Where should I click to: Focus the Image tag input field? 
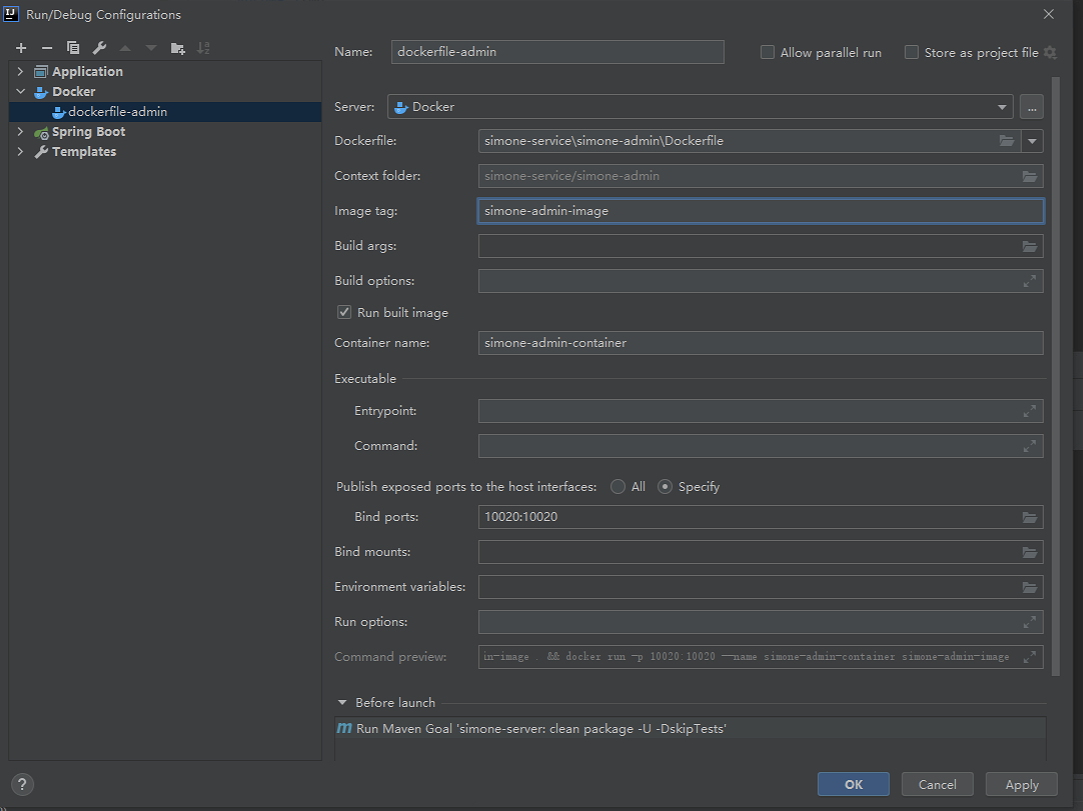click(760, 211)
